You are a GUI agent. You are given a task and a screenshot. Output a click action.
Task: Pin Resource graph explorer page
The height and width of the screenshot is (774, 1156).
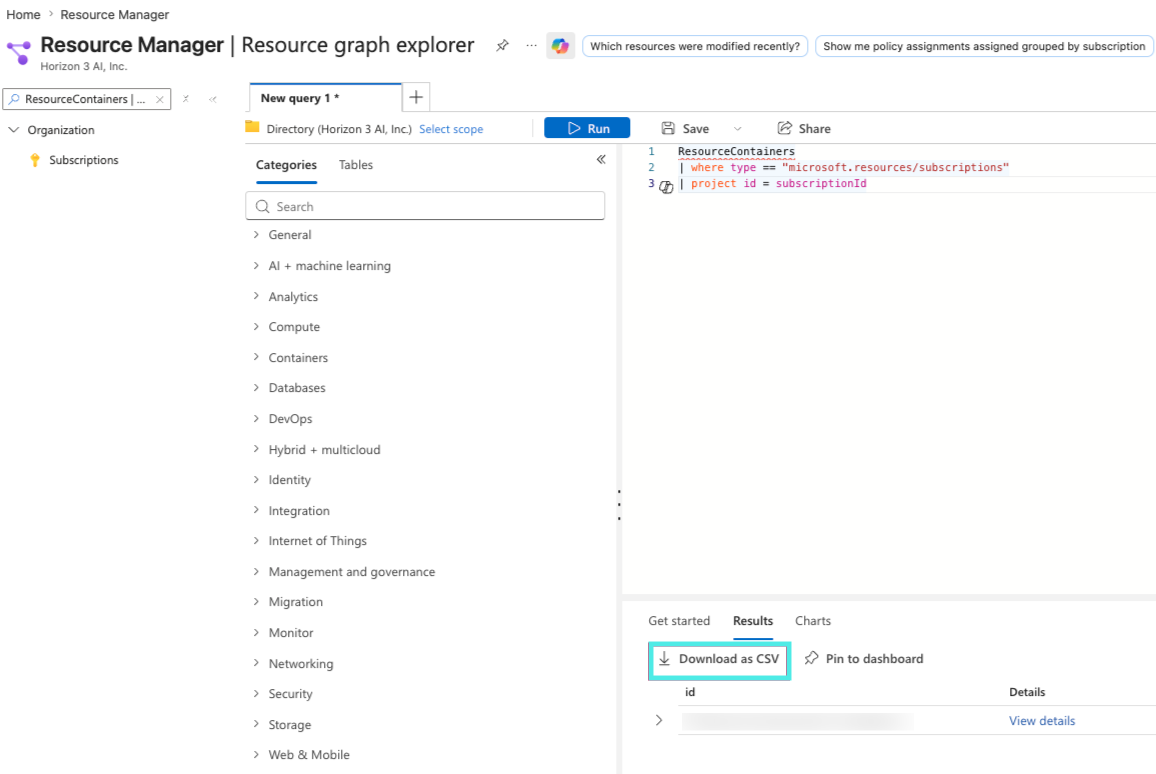(502, 46)
